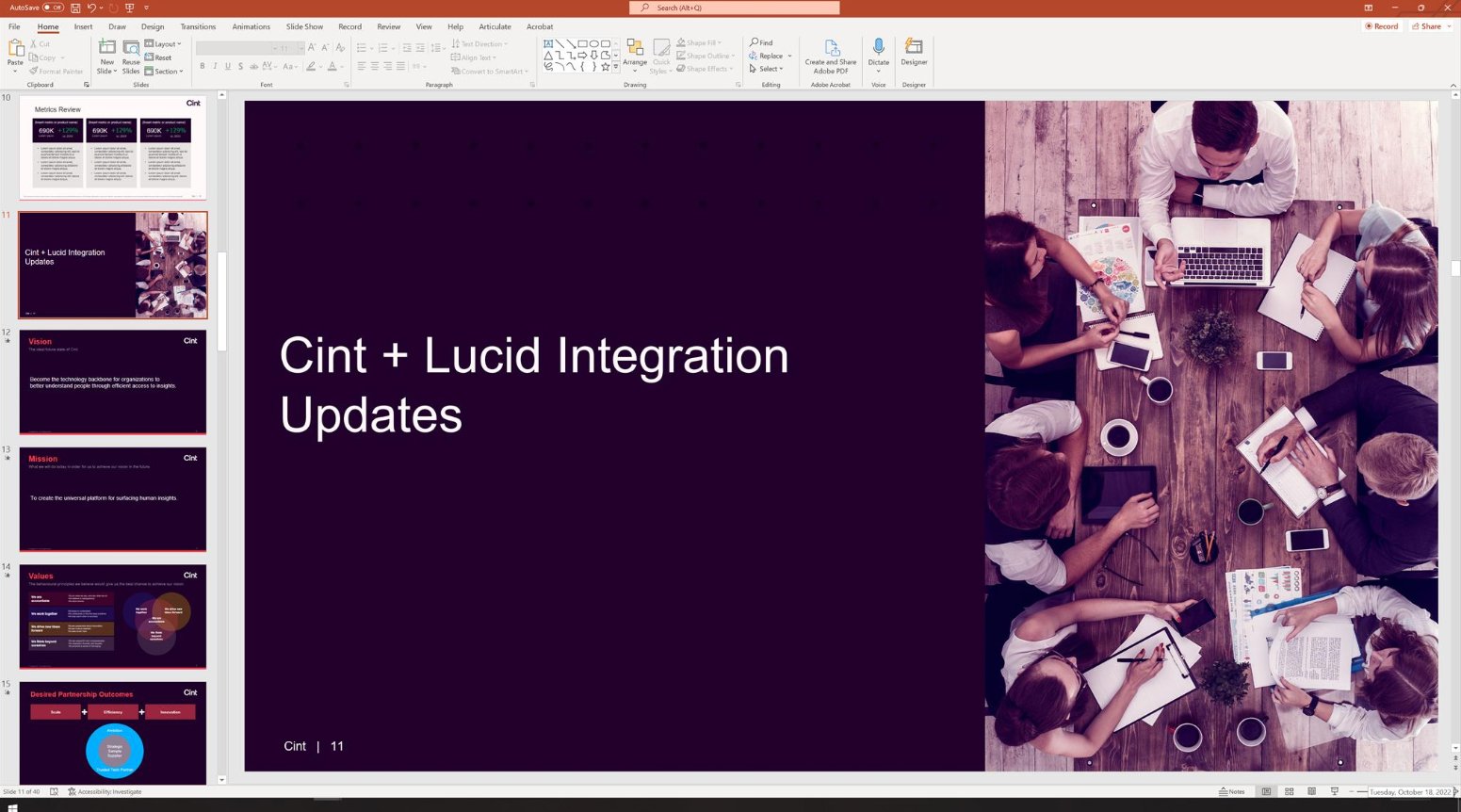Switch to Slide Sorter view in status bar

(1289, 791)
